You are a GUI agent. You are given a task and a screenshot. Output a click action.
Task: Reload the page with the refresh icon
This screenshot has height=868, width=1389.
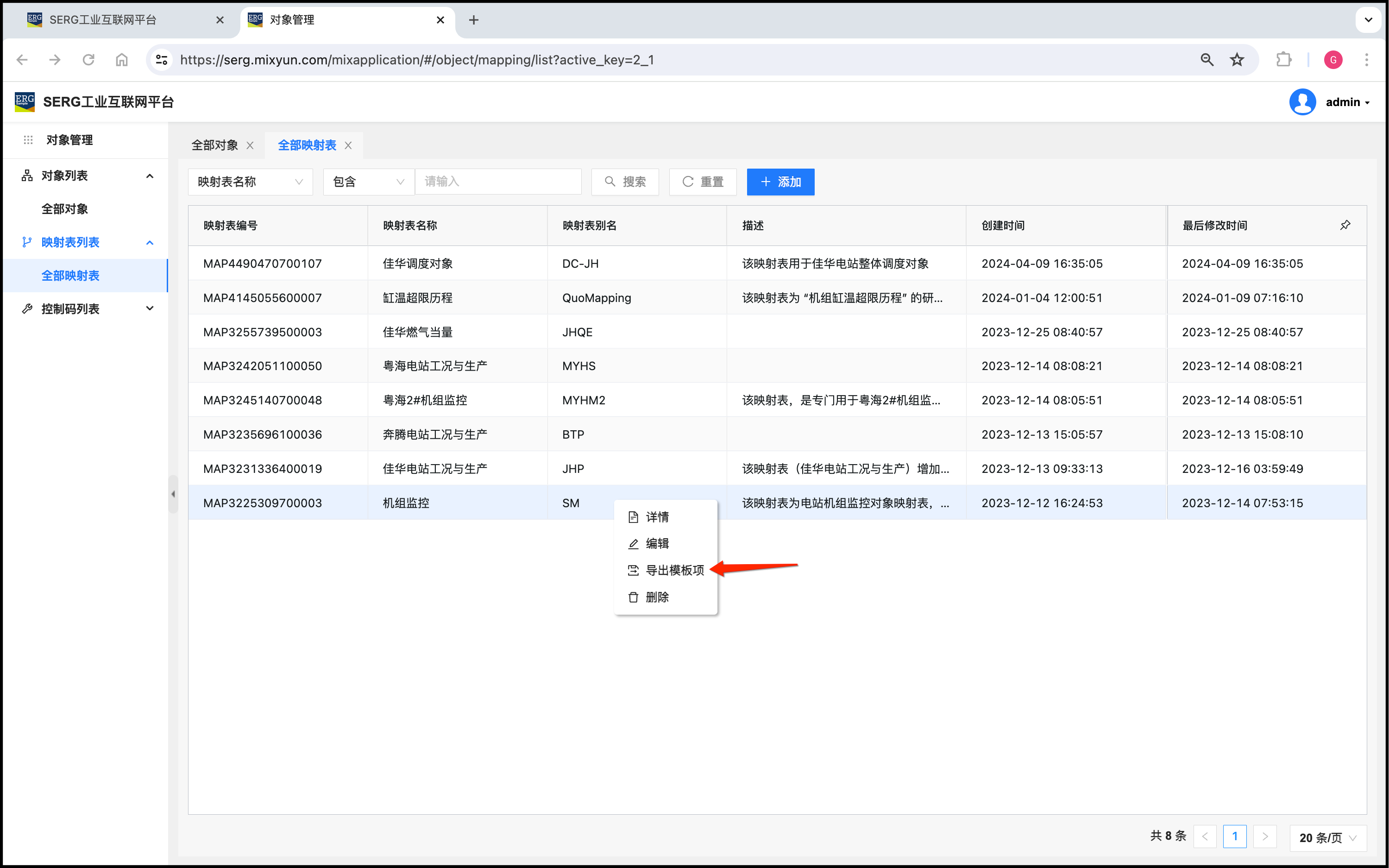(88, 60)
